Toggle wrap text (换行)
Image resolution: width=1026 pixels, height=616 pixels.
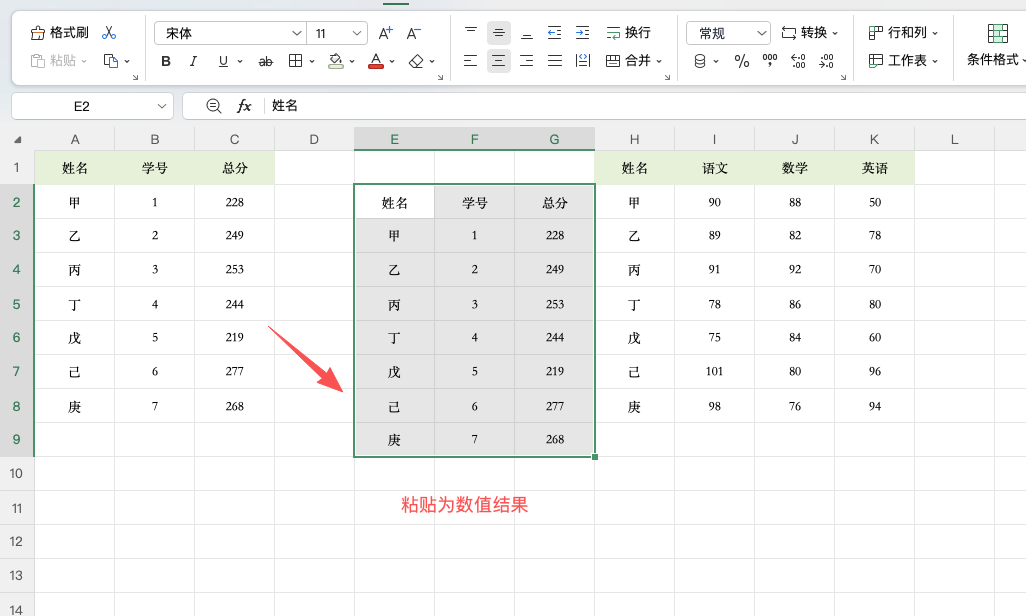628,32
